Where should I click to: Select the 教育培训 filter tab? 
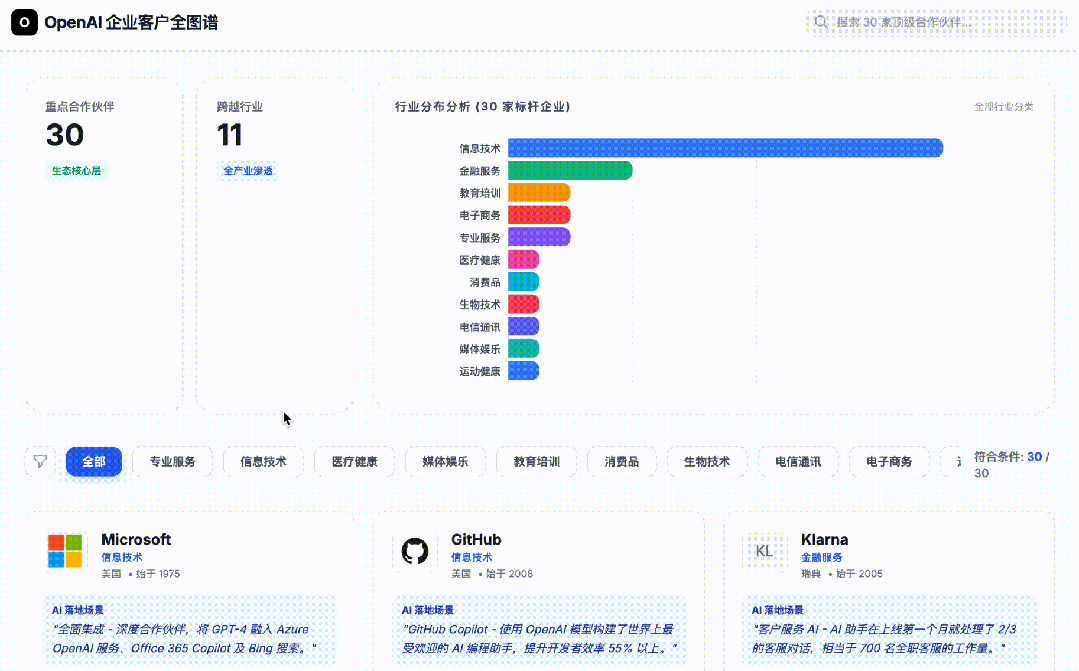point(537,462)
